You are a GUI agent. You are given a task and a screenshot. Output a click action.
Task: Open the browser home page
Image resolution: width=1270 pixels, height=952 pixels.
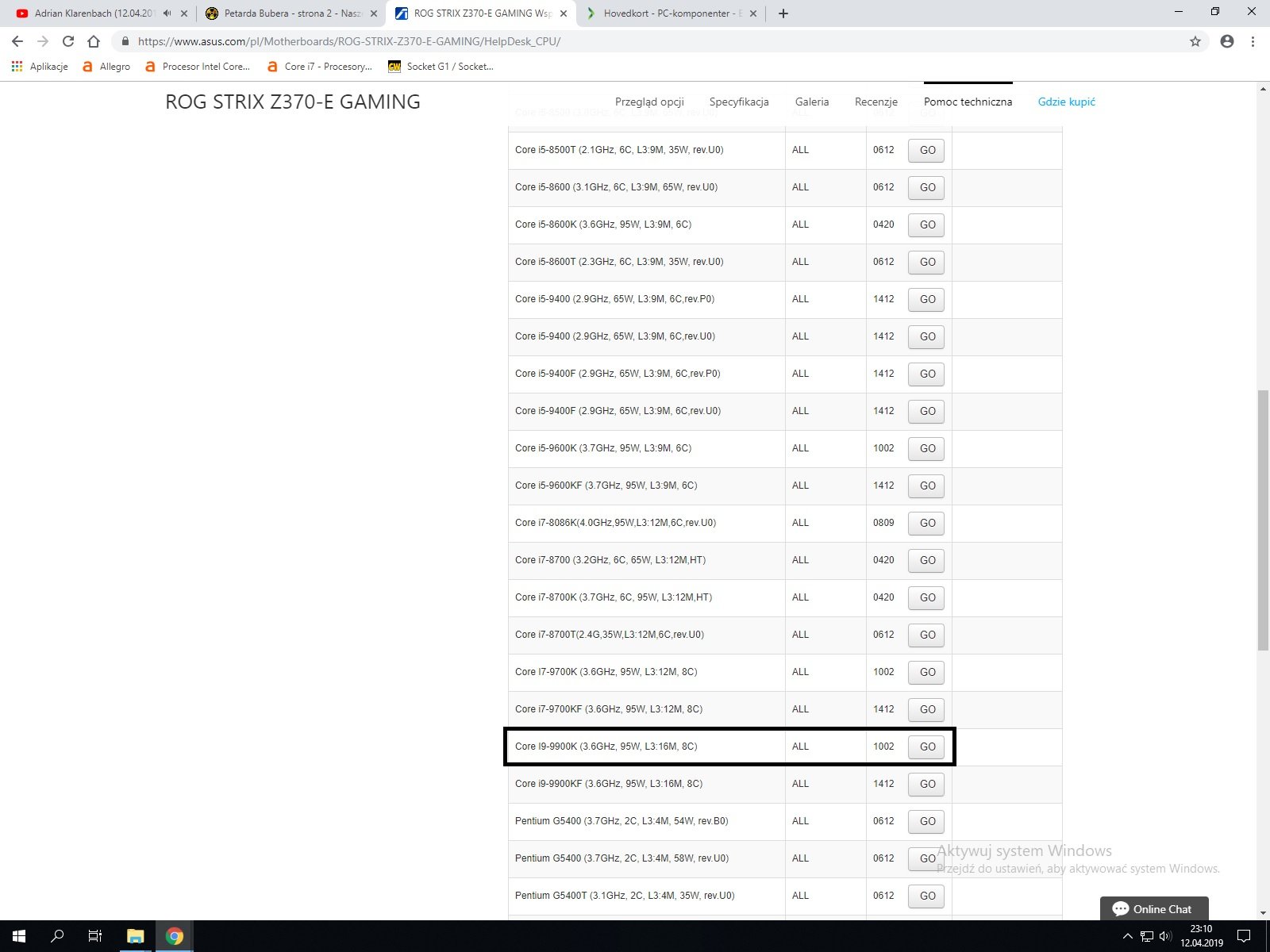[x=94, y=41]
